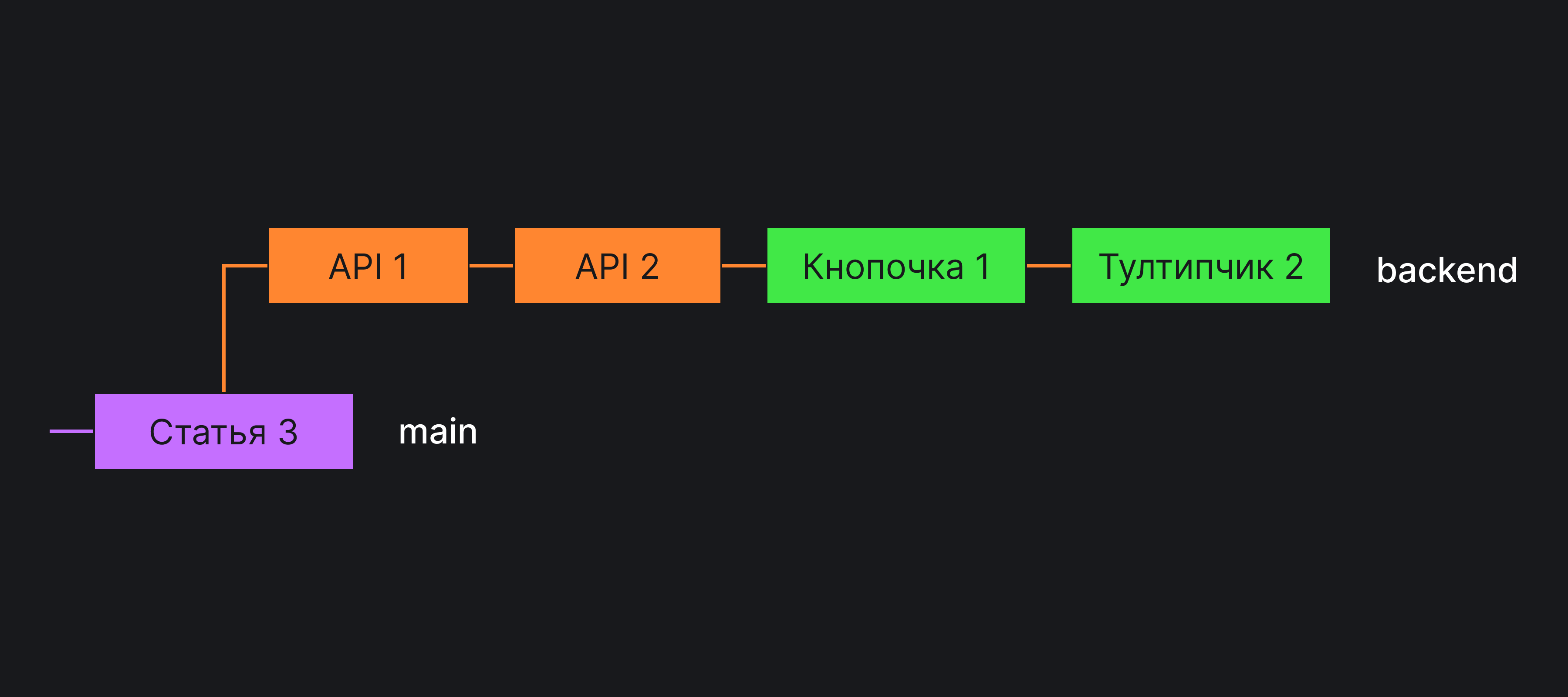1568x697 pixels.
Task: Click the connector between Кнопочка 1 and Тултипчик 2
Action: click(1049, 265)
